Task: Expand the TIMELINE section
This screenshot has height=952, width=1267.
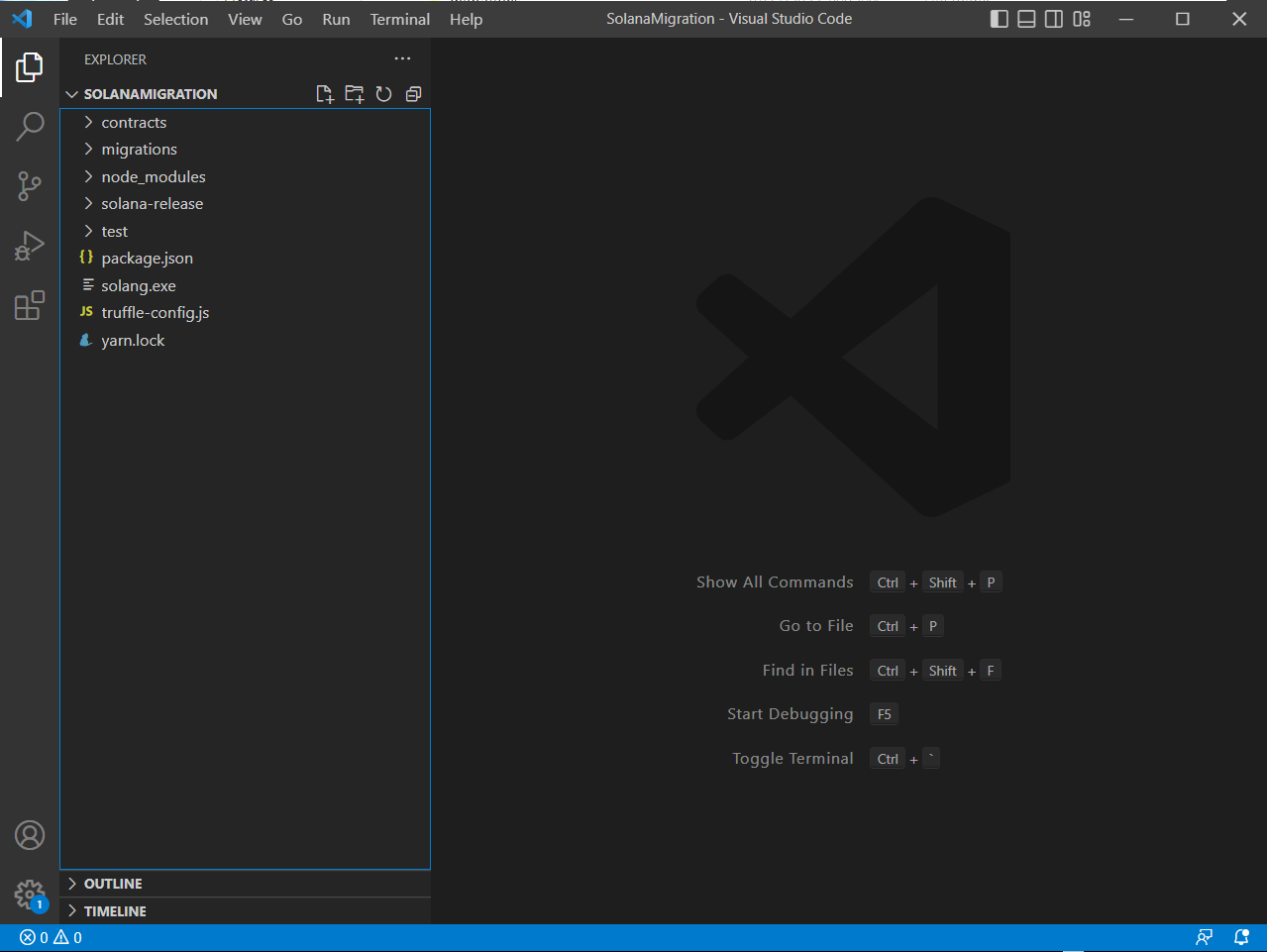Action: pos(245,911)
